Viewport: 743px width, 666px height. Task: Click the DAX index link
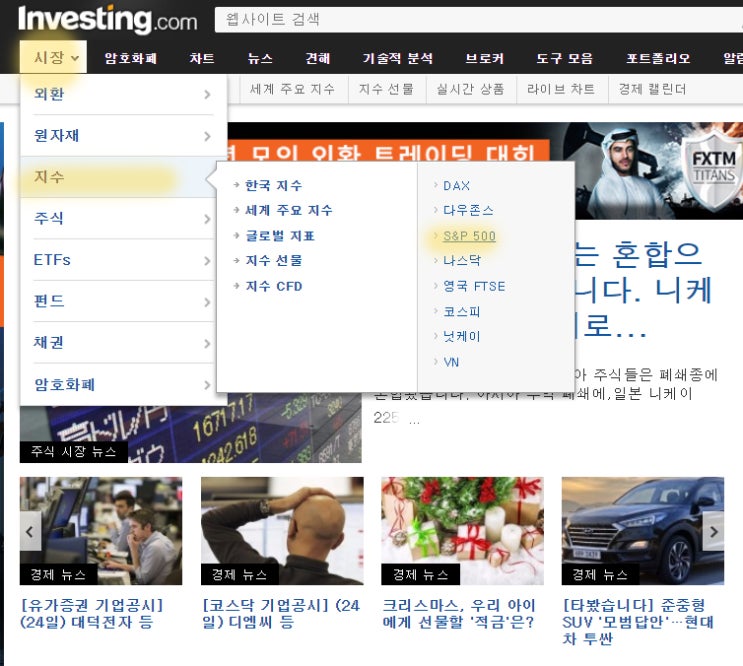click(x=456, y=185)
